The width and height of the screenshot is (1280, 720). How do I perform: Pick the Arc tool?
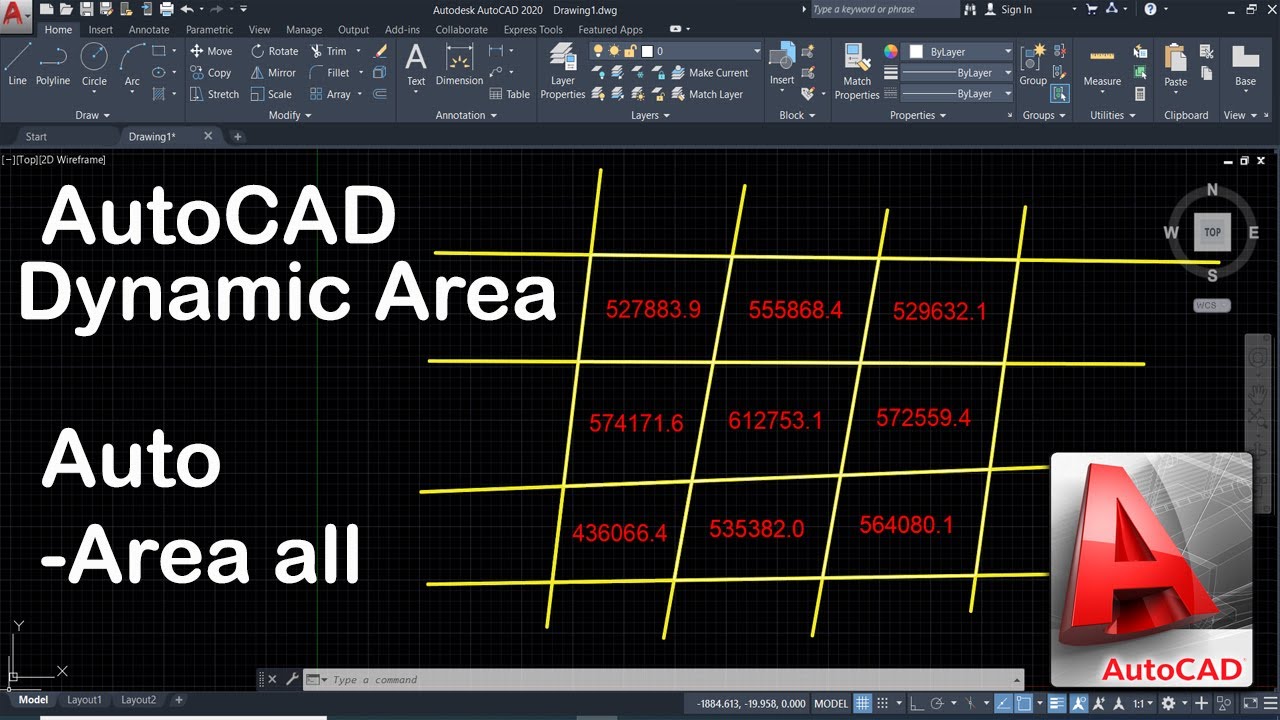(x=132, y=65)
